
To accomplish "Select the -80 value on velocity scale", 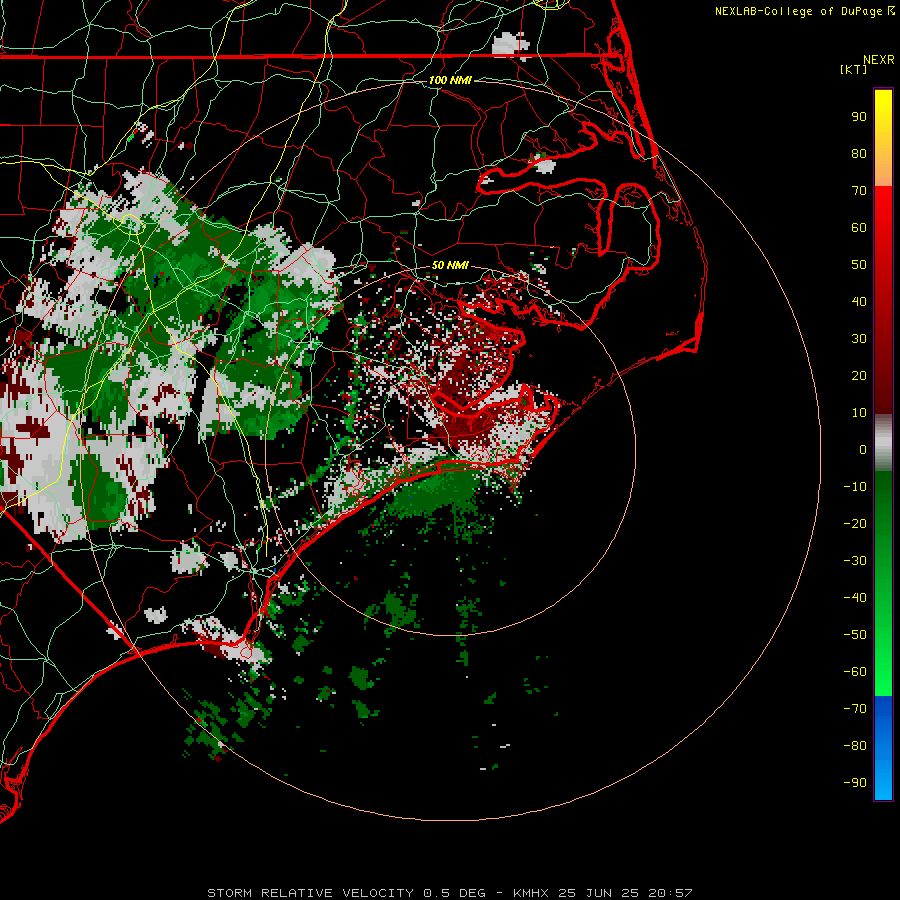I will tap(855, 746).
